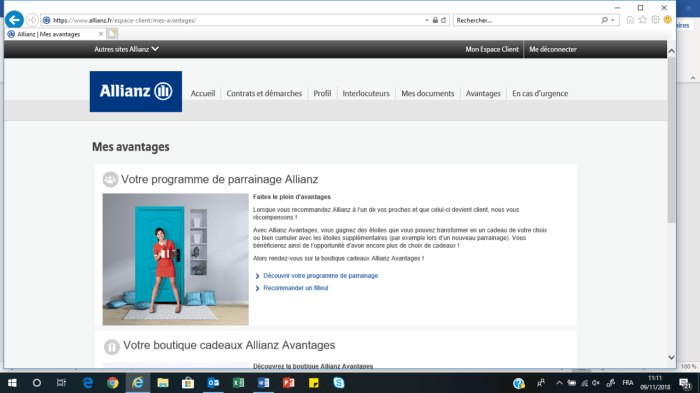
Task: Open Task View taskbar icon
Action: pos(61,383)
